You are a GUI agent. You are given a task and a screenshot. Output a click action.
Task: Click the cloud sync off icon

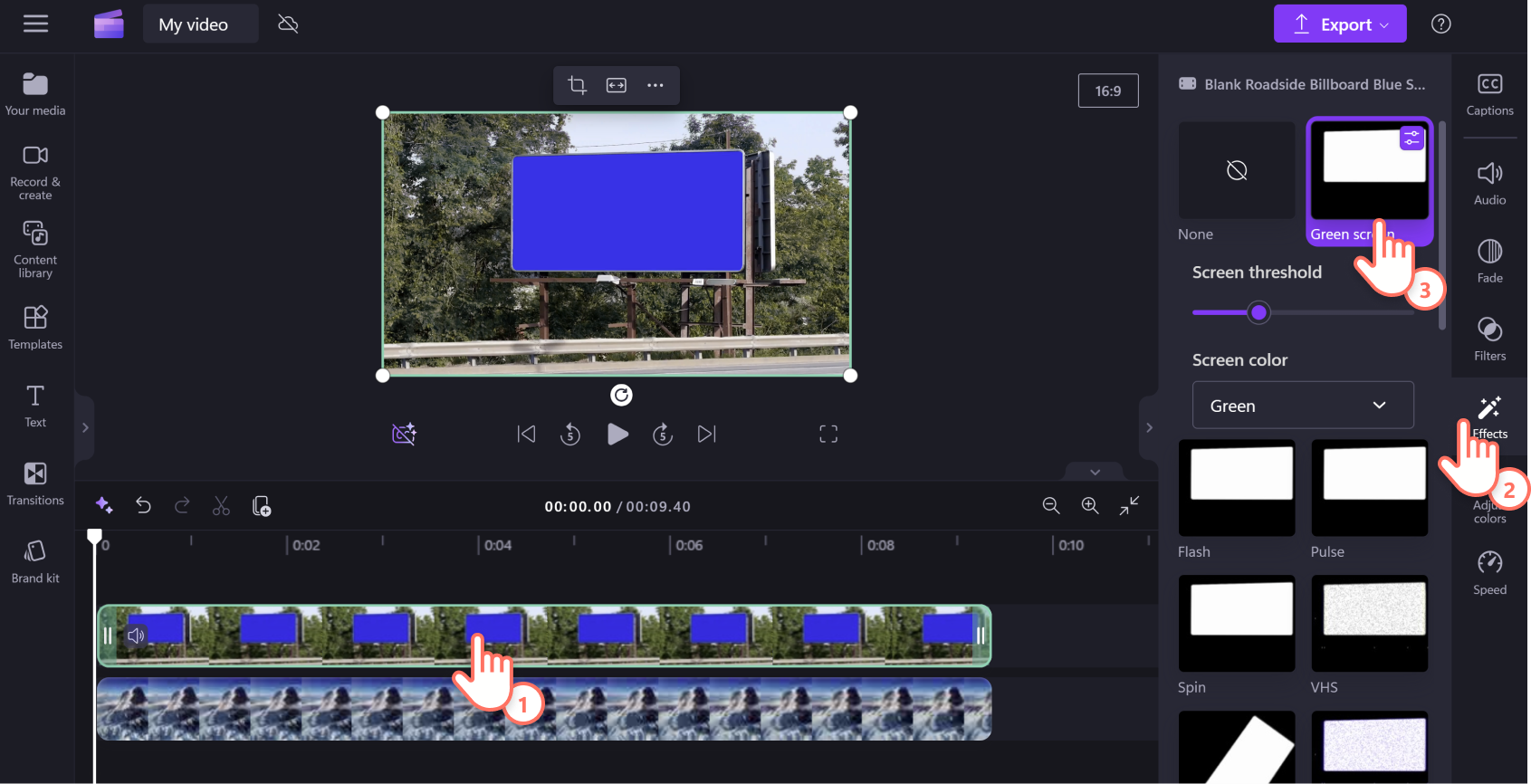[x=288, y=24]
